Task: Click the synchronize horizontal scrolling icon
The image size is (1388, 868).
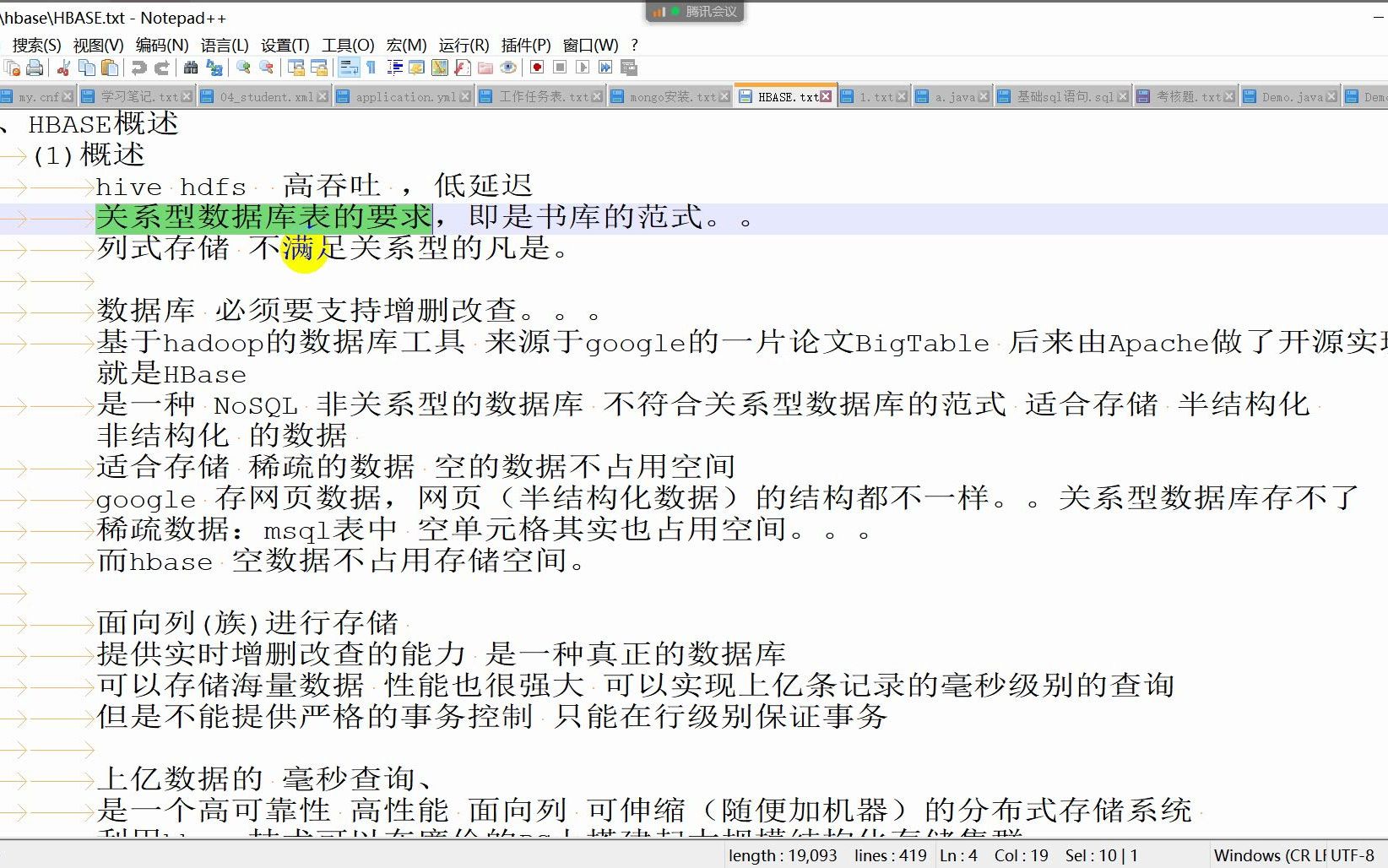Action: (x=318, y=68)
